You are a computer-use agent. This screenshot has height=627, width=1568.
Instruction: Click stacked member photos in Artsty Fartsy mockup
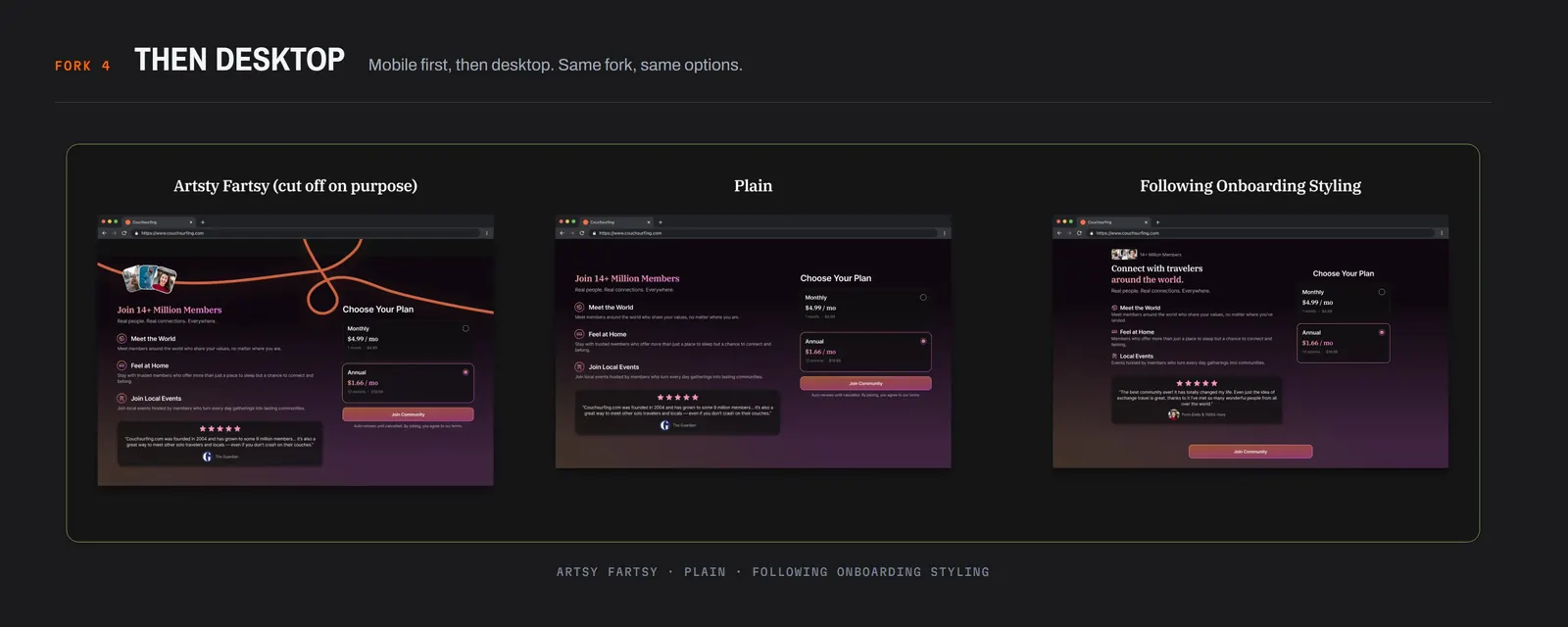click(150, 279)
